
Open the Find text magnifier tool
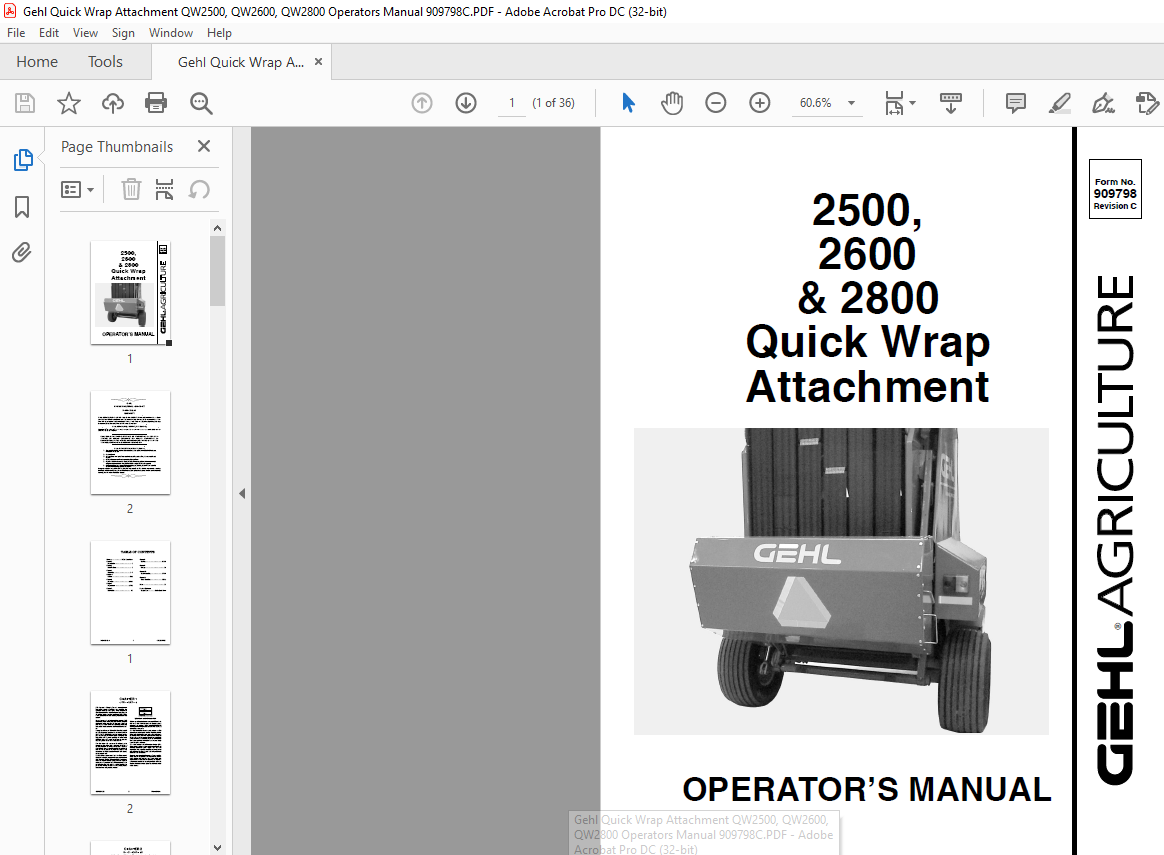pyautogui.click(x=201, y=103)
